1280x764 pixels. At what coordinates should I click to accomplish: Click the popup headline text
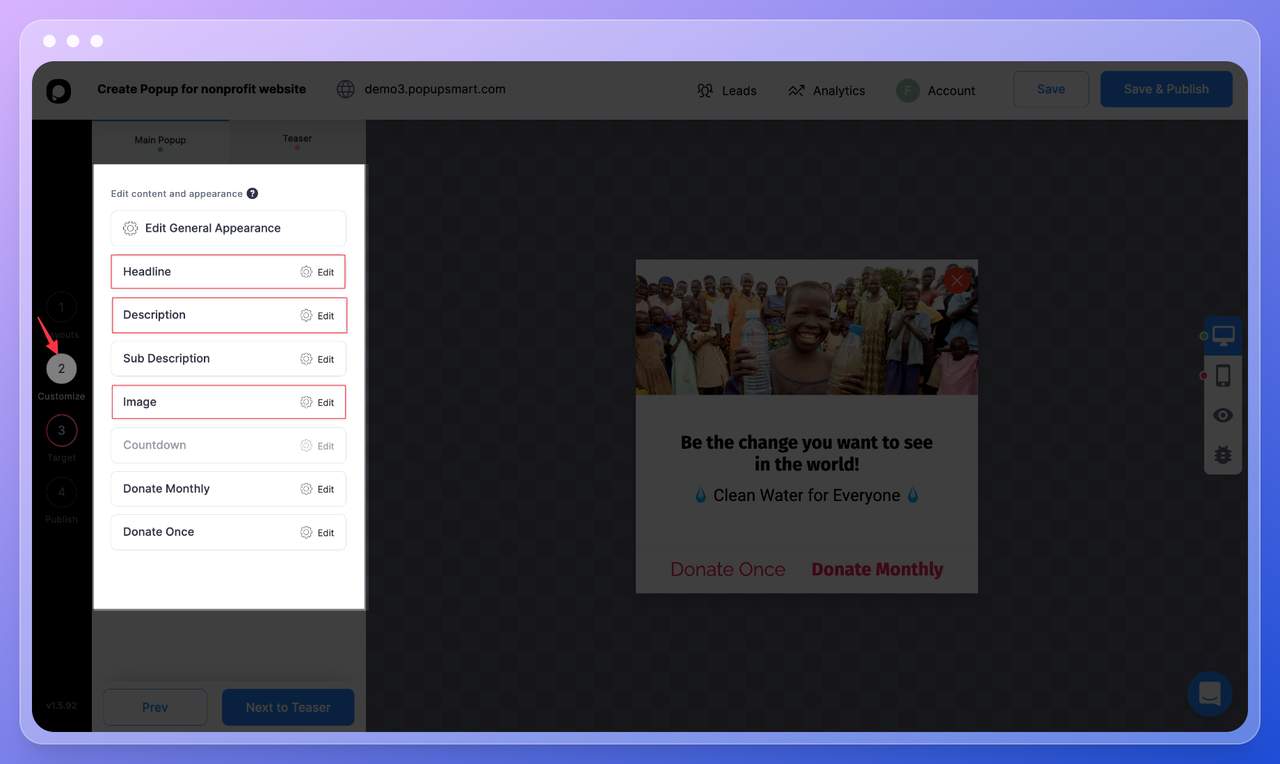[807, 453]
